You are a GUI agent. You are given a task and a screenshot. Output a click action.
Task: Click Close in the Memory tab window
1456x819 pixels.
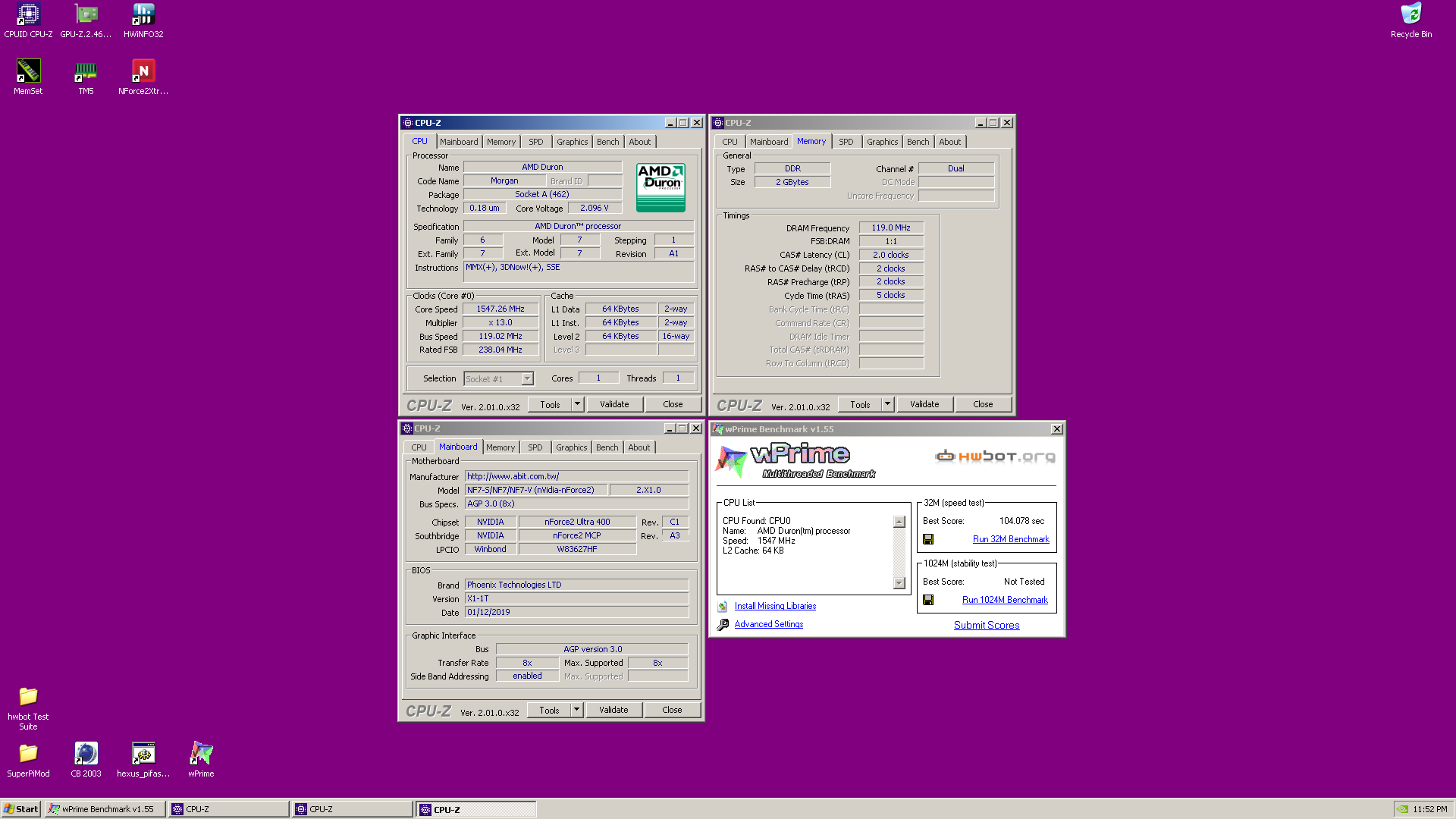point(983,404)
